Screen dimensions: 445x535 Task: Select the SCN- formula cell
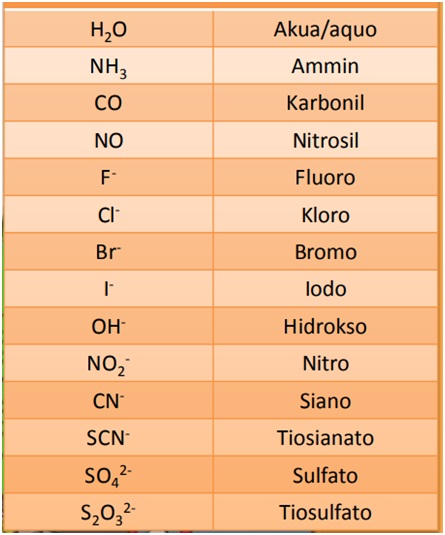click(109, 437)
